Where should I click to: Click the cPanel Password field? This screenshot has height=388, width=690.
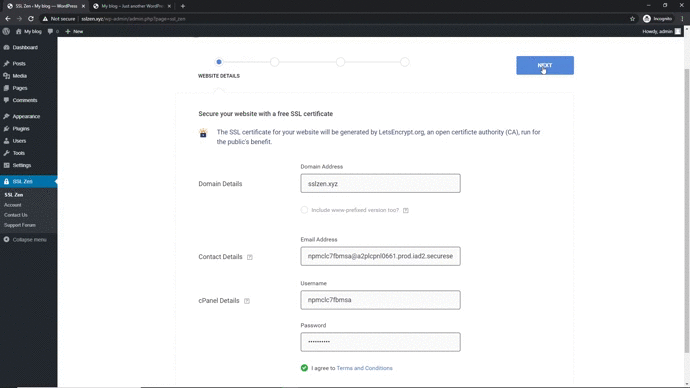pyautogui.click(x=380, y=342)
